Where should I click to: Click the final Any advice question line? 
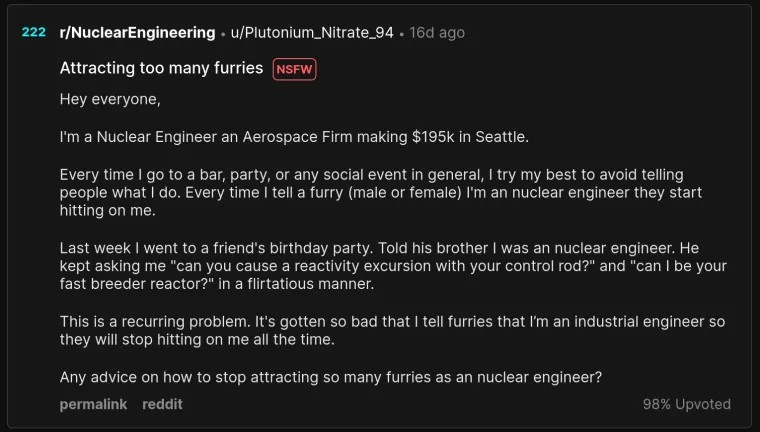331,377
